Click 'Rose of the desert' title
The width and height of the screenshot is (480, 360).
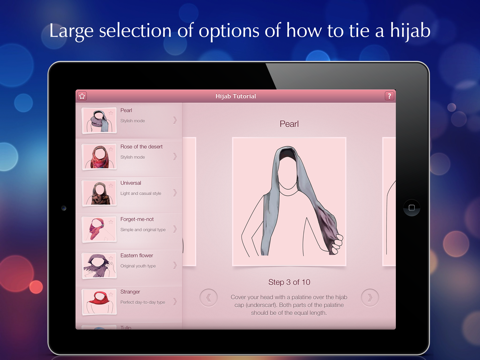tap(142, 147)
